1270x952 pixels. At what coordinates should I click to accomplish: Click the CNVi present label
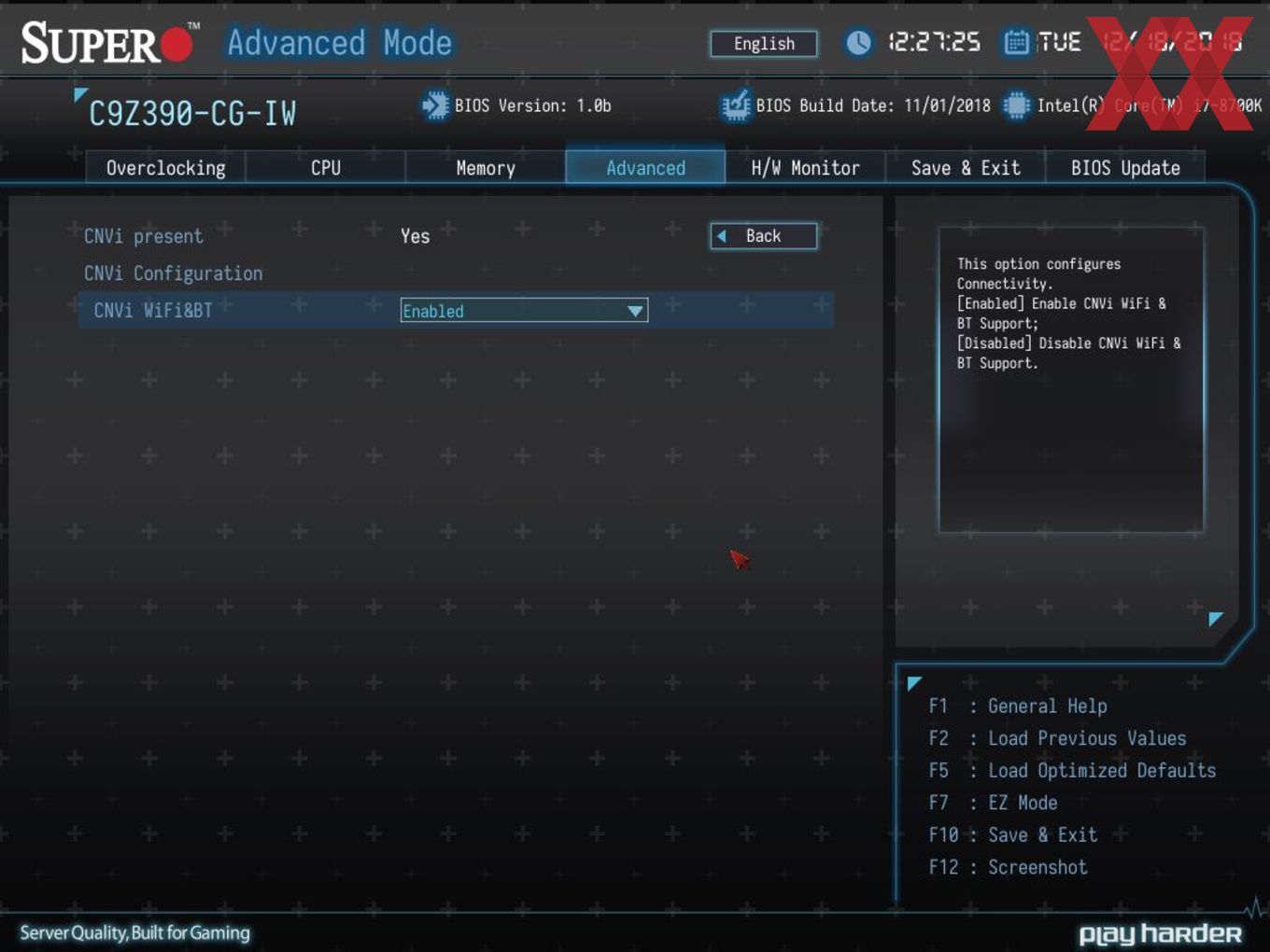click(144, 236)
